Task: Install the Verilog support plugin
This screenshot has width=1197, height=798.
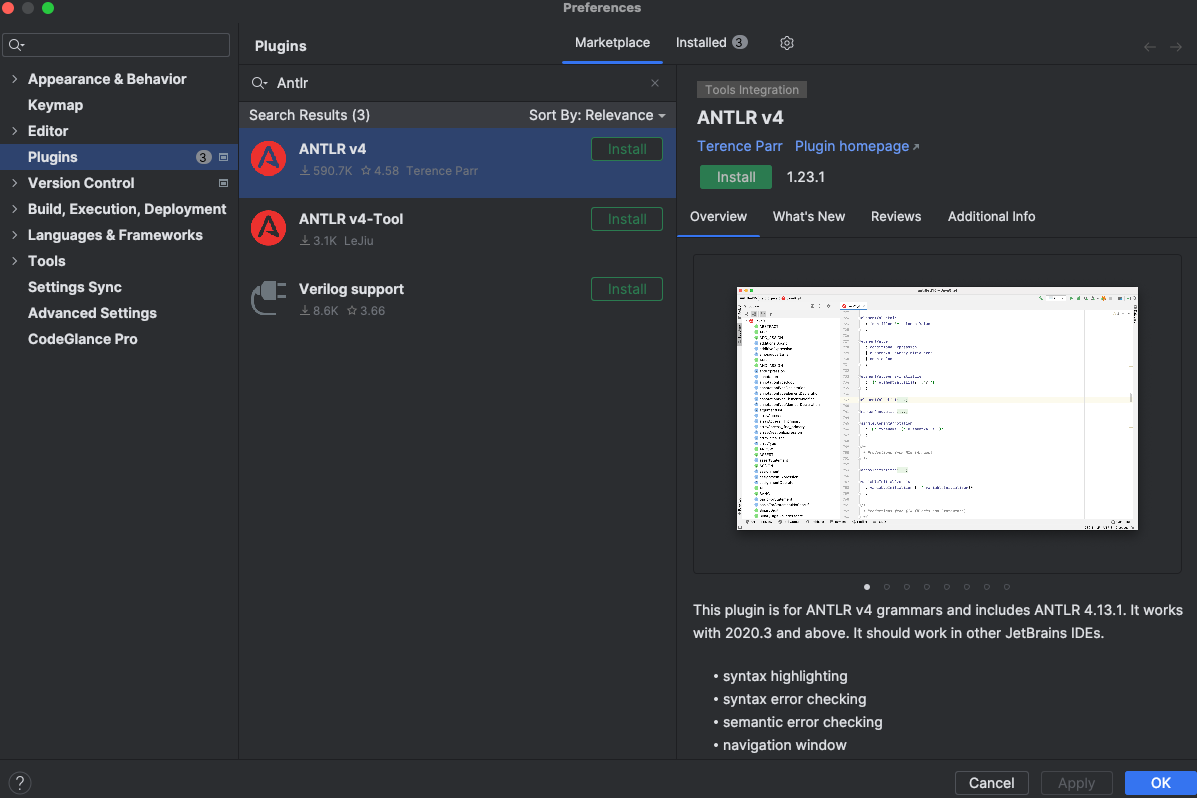Action: 627,289
